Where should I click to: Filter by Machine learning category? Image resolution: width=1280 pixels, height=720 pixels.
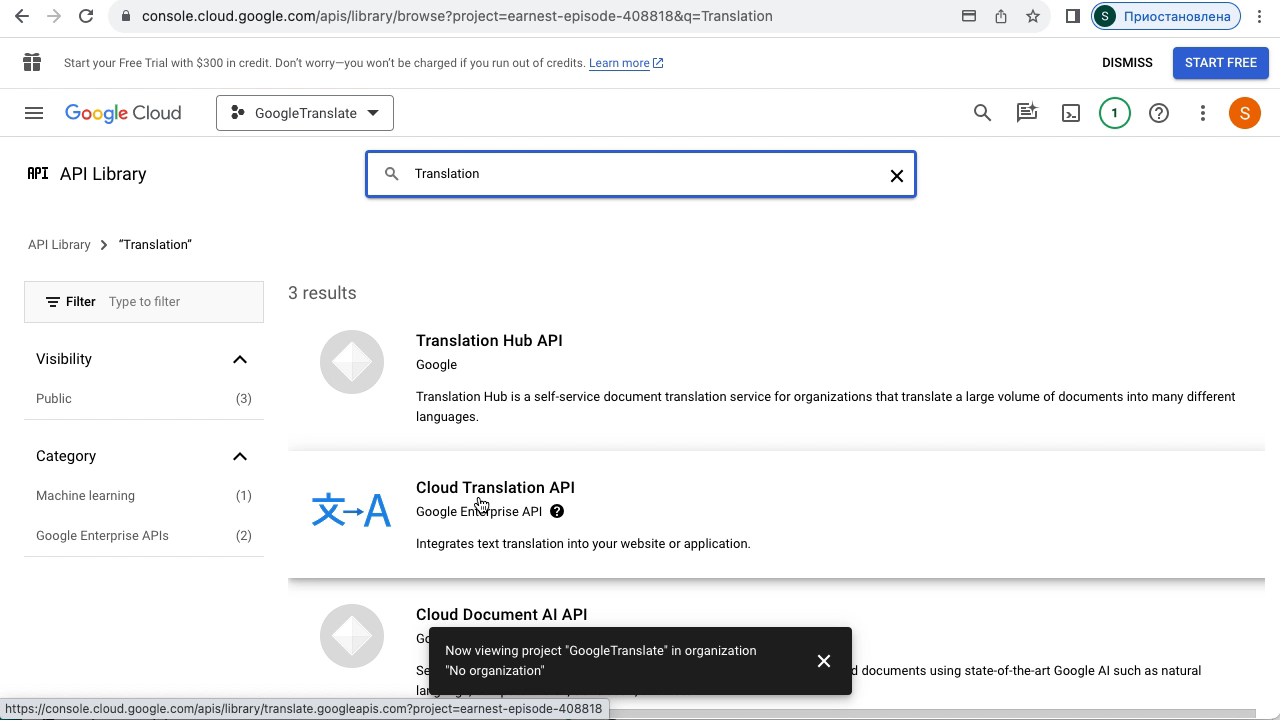coord(86,496)
